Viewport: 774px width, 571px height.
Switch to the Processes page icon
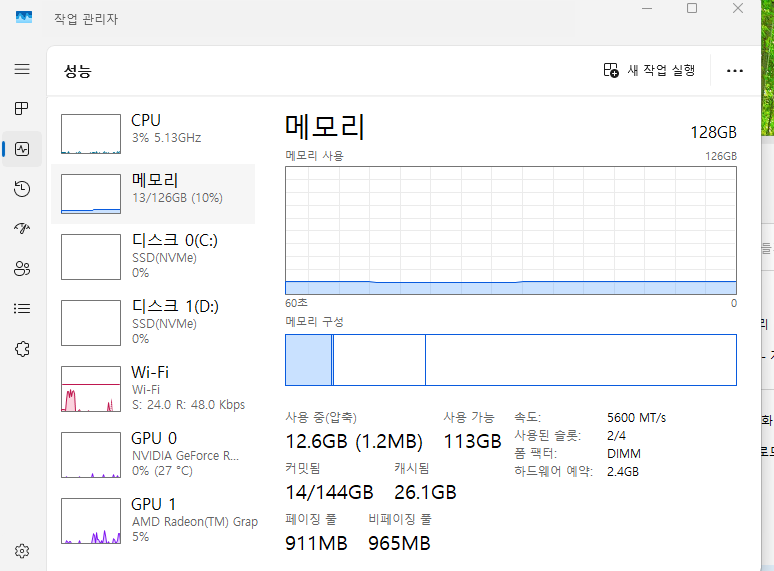(22, 108)
